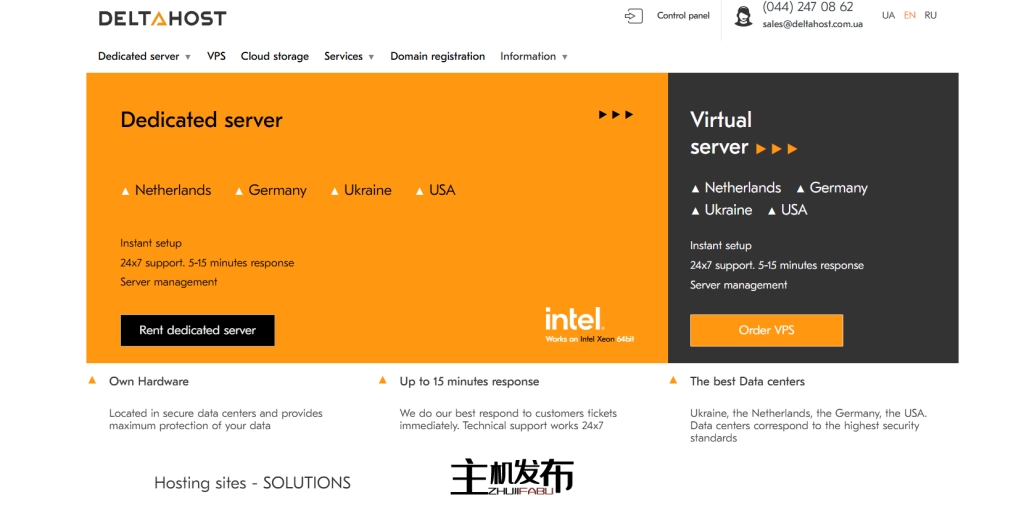Click the Located in secure data centers paragraph
Screen dimensions: 1024x513
[216, 420]
